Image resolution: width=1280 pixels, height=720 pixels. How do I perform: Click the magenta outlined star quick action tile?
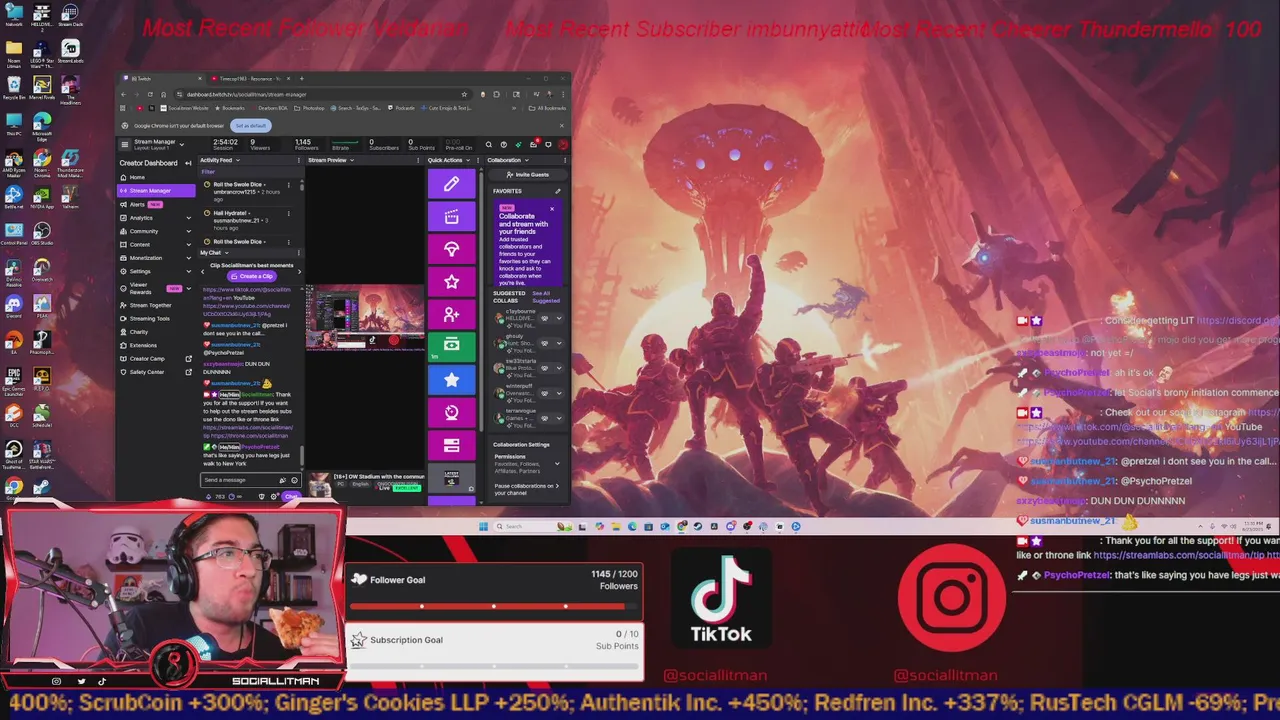(x=451, y=281)
